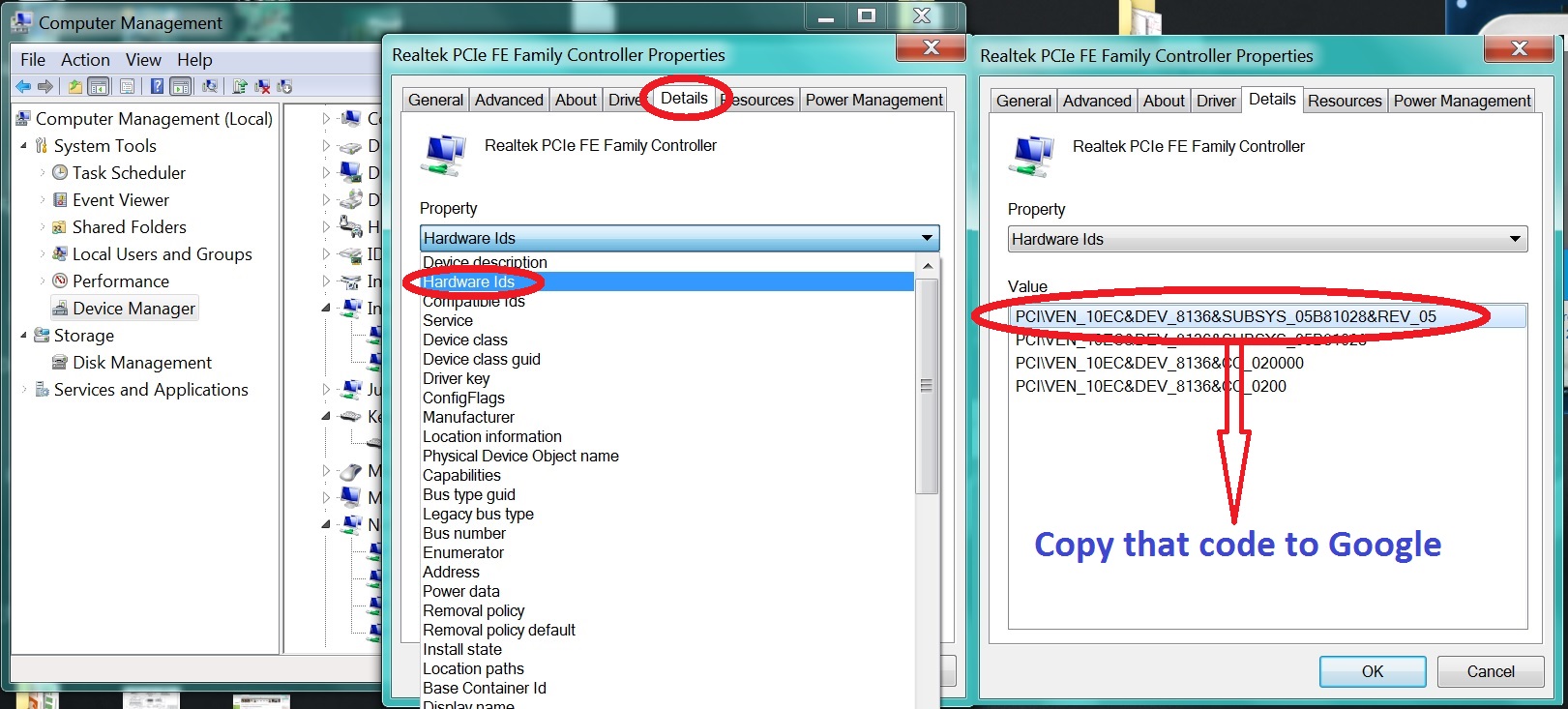Screen dimensions: 1568x709
Task: Expand the Performance node
Action: (43, 281)
